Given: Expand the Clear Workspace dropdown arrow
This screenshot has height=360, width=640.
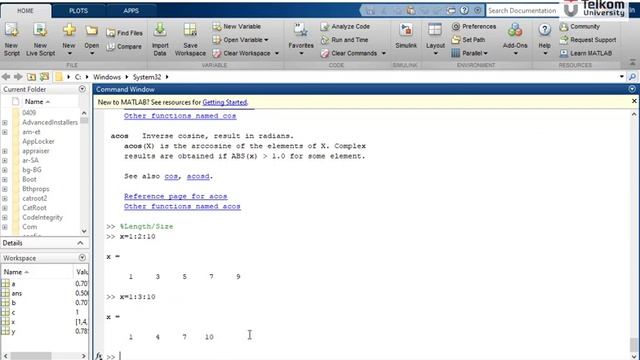Looking at the screenshot, I should pos(277,53).
